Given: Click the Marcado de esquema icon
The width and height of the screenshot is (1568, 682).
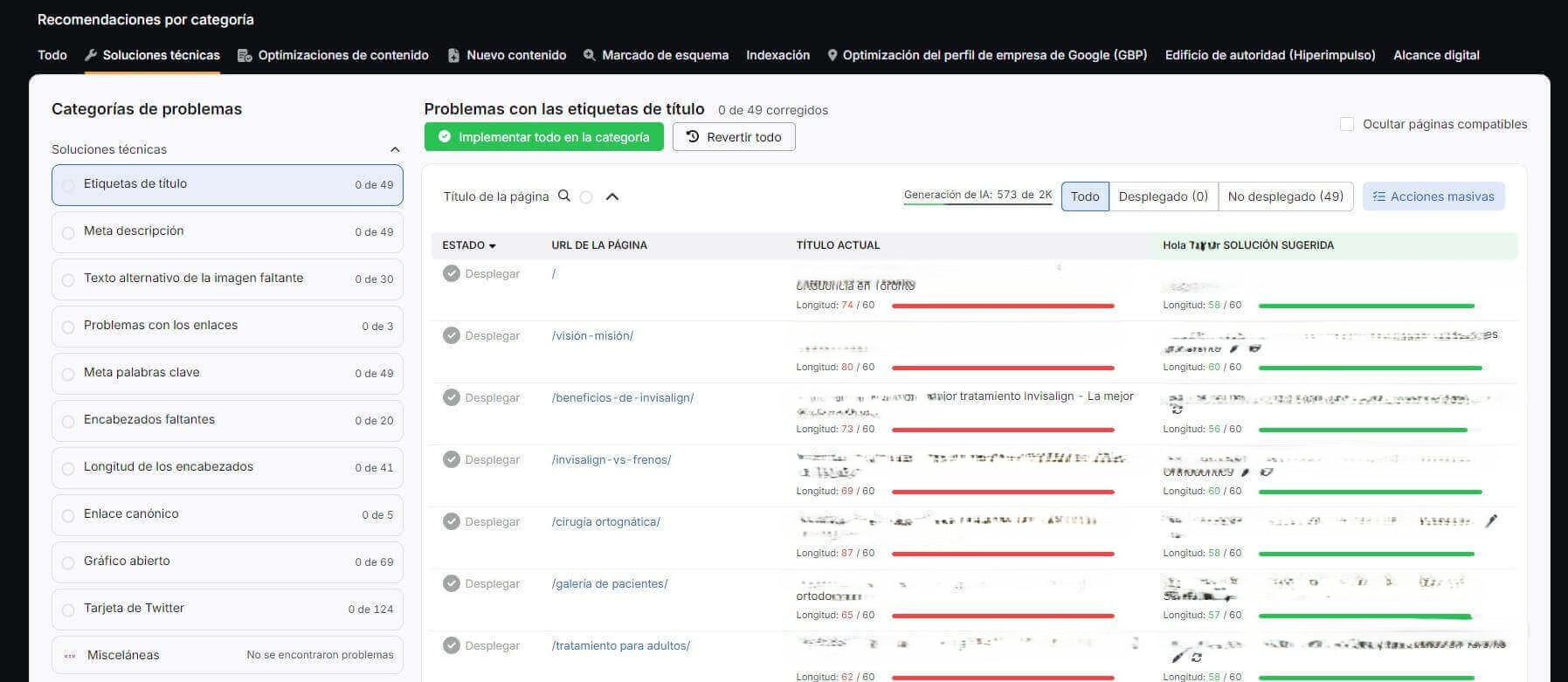Looking at the screenshot, I should point(590,55).
